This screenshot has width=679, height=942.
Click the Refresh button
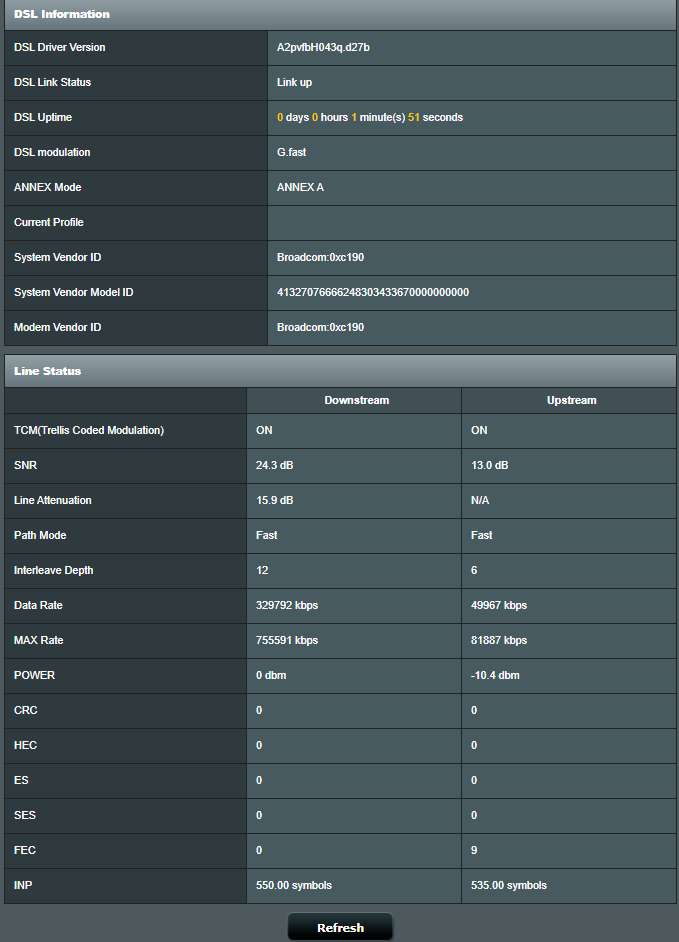point(340,927)
